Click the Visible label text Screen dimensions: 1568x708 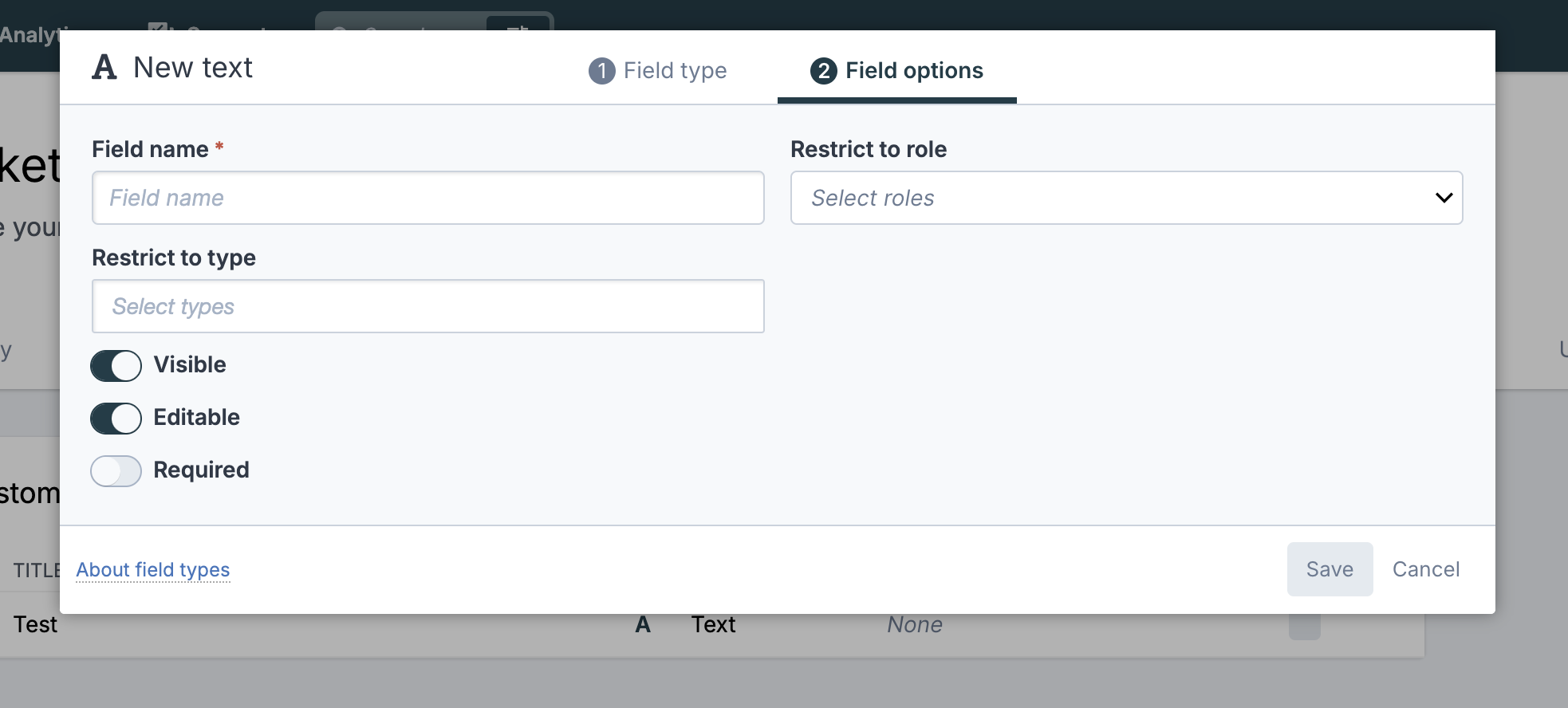point(190,364)
